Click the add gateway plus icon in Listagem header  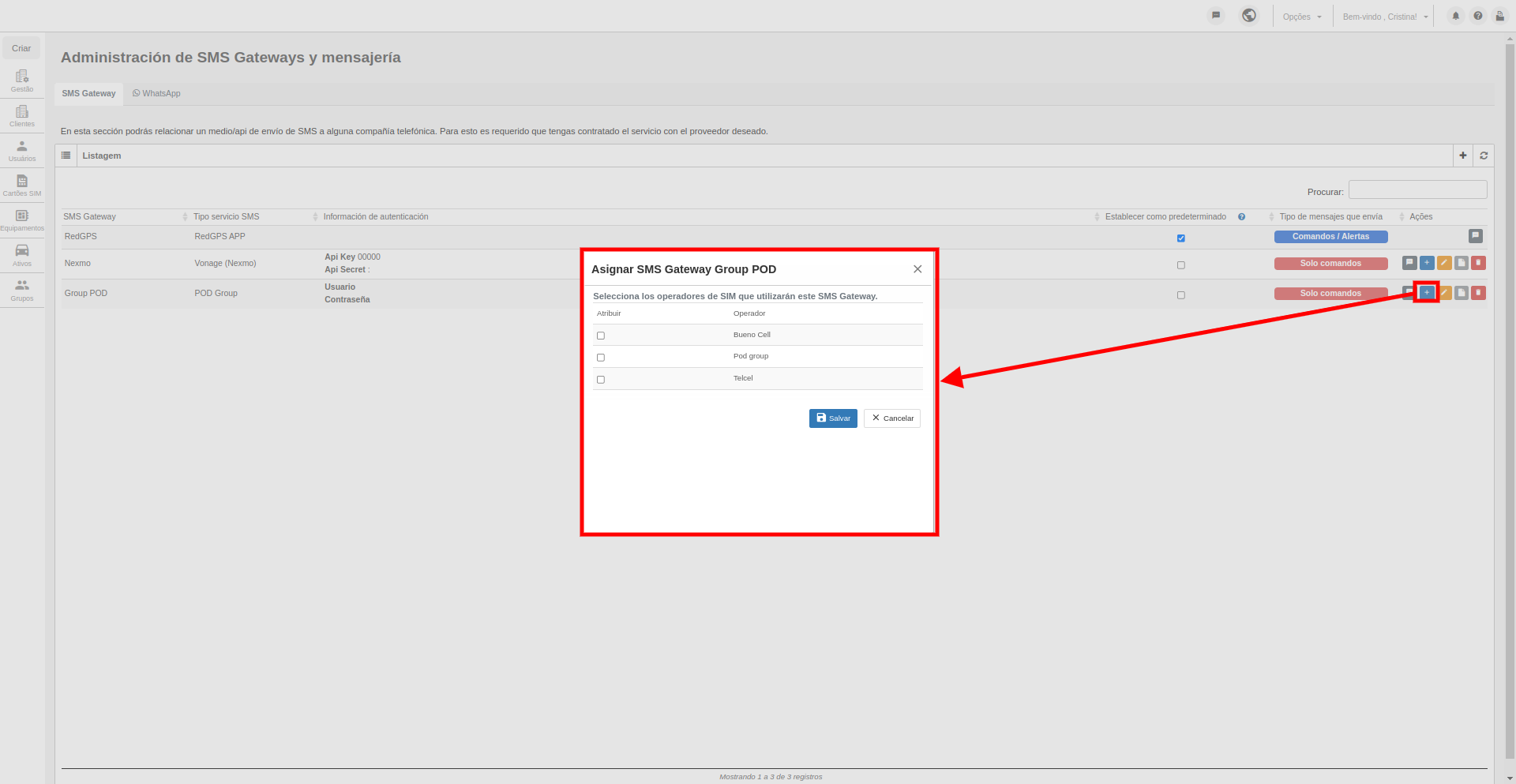tap(1463, 156)
